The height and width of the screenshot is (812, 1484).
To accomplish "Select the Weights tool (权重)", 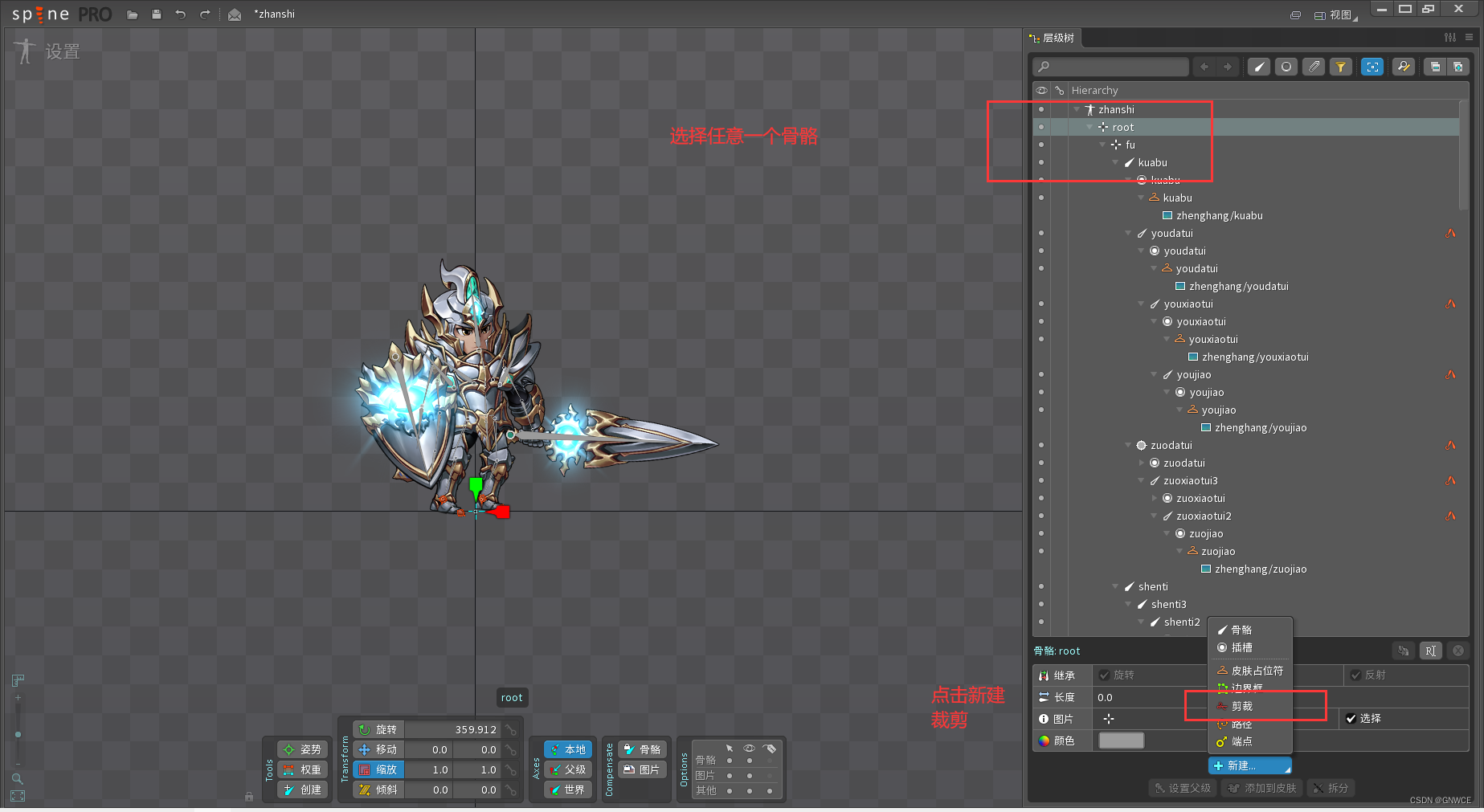I will point(302,769).
